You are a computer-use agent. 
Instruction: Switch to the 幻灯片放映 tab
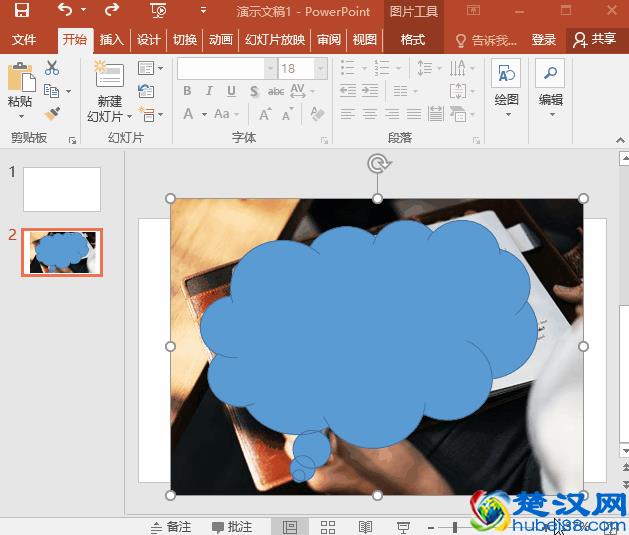[275, 40]
